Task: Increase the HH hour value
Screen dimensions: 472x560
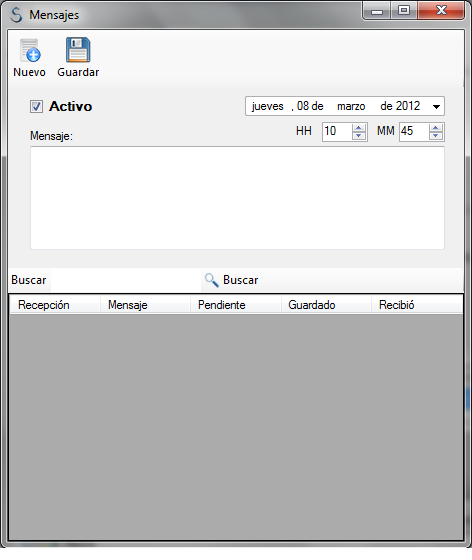Action: coord(359,128)
